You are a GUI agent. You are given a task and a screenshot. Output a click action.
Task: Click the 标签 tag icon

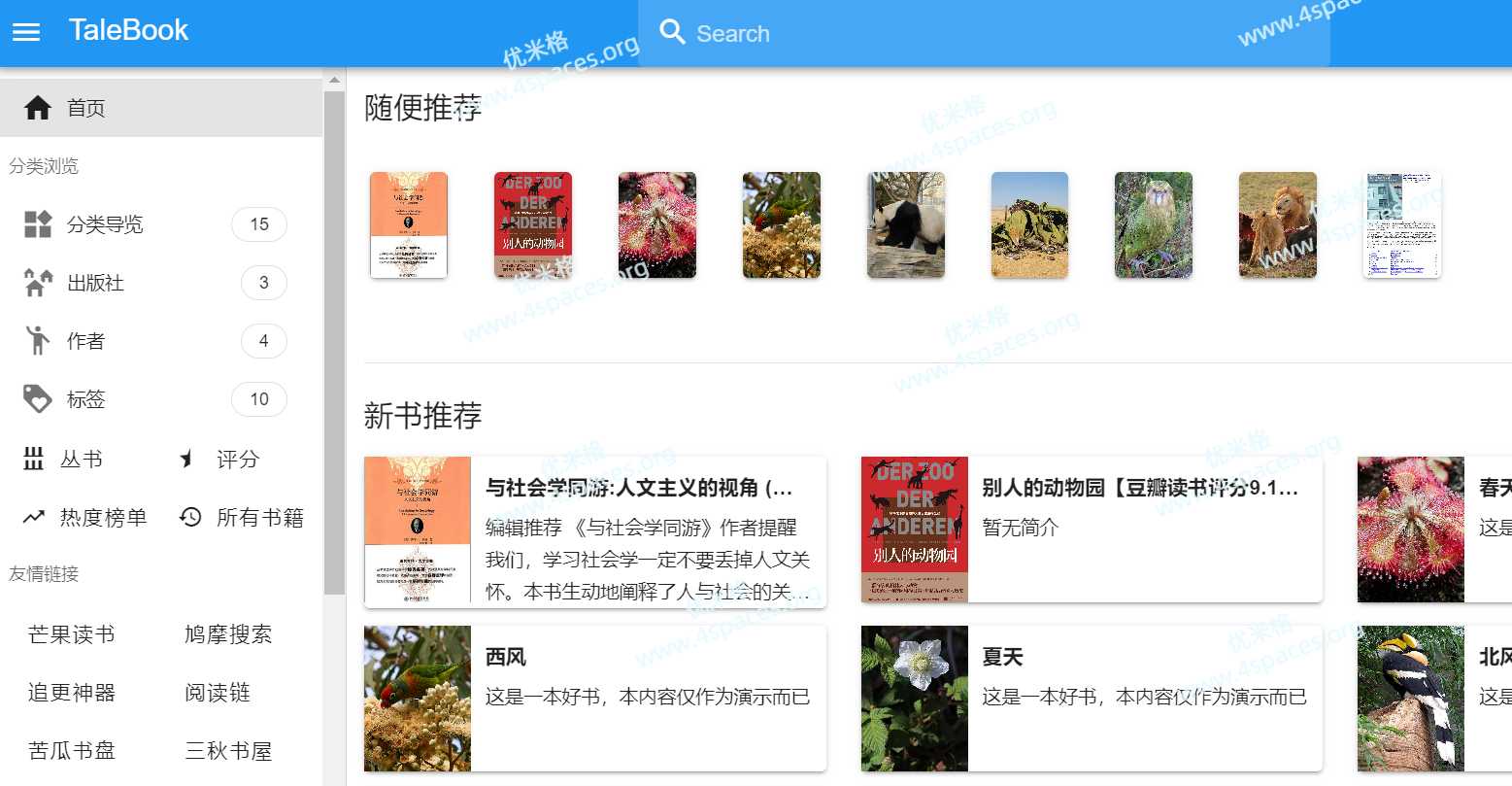point(38,399)
